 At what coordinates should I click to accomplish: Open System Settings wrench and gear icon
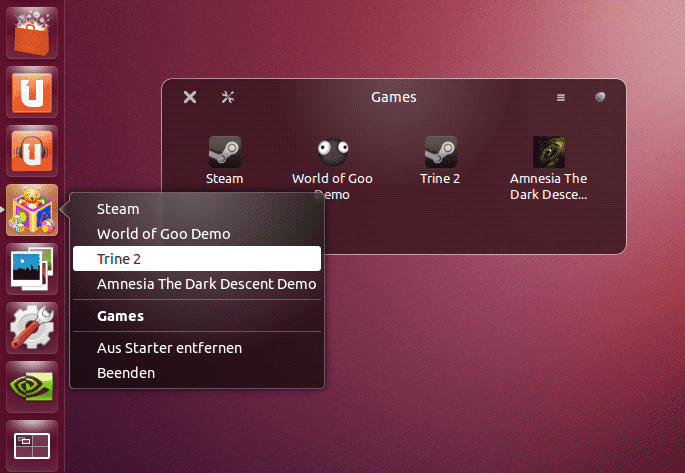pyautogui.click(x=32, y=328)
